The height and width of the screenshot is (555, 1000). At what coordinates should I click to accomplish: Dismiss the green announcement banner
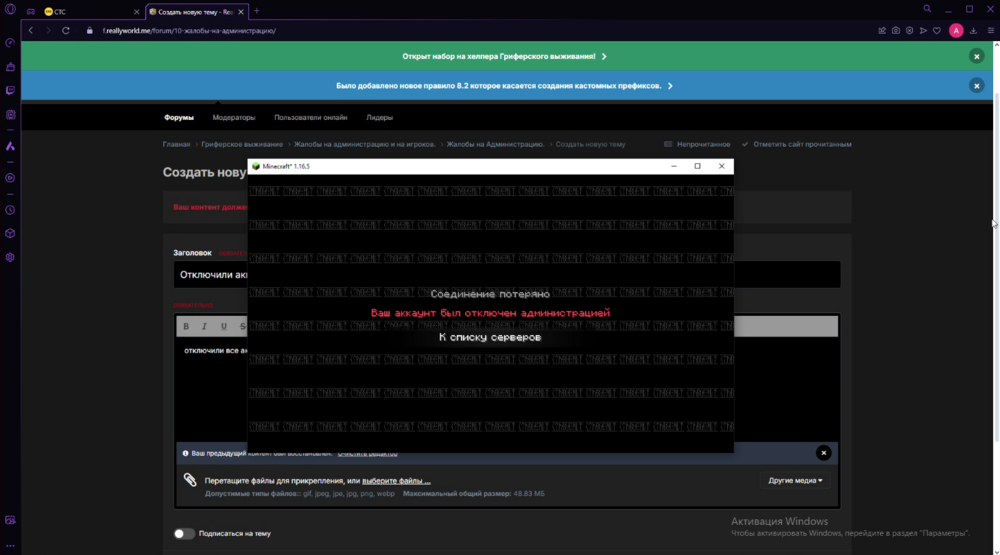(976, 56)
